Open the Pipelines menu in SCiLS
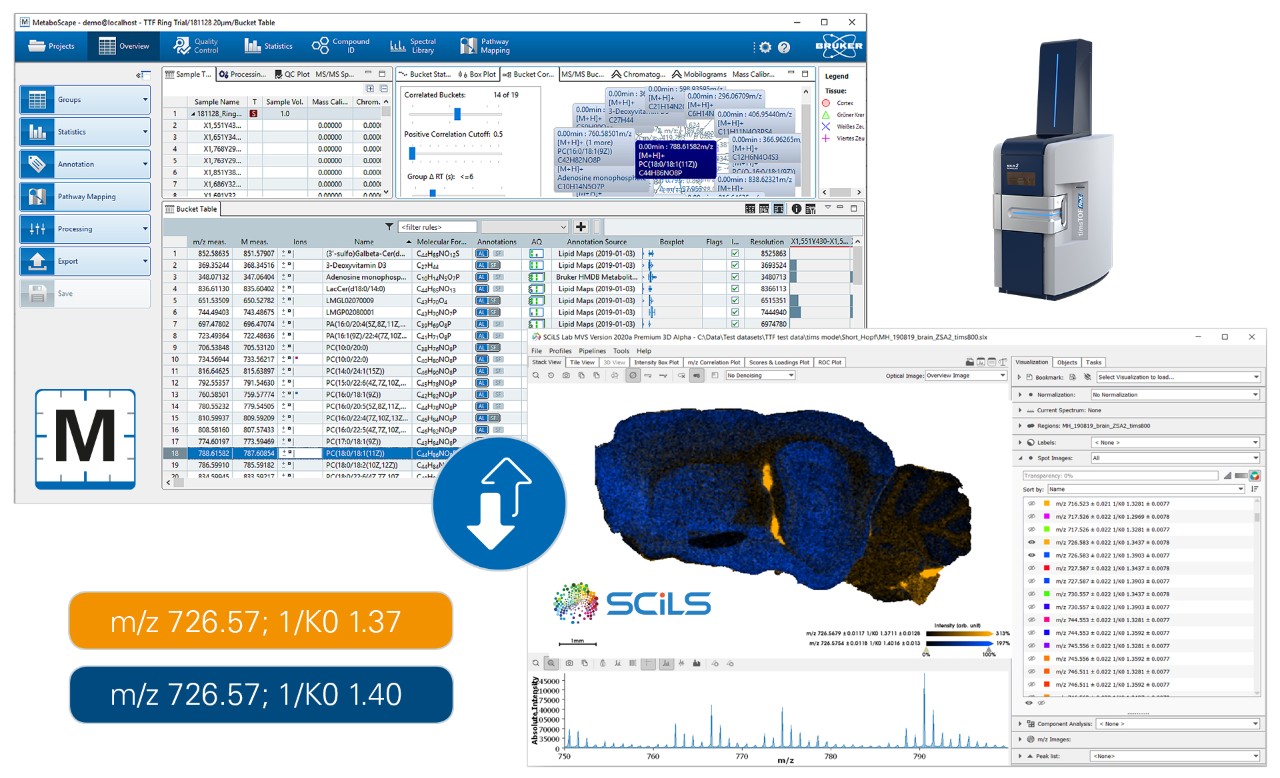This screenshot has height=778, width=1280. pyautogui.click(x=593, y=351)
